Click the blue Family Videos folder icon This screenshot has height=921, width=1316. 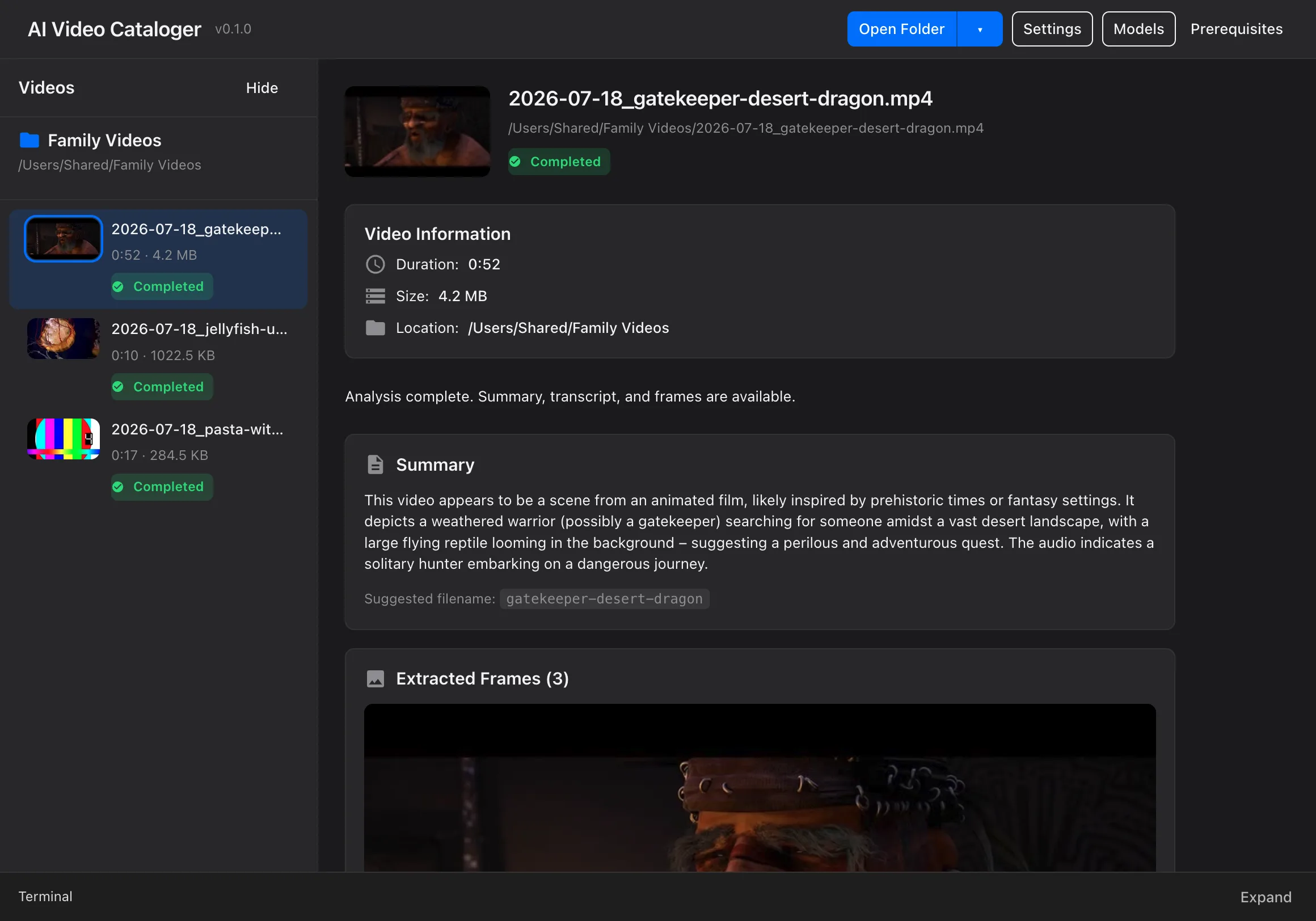pyautogui.click(x=29, y=140)
